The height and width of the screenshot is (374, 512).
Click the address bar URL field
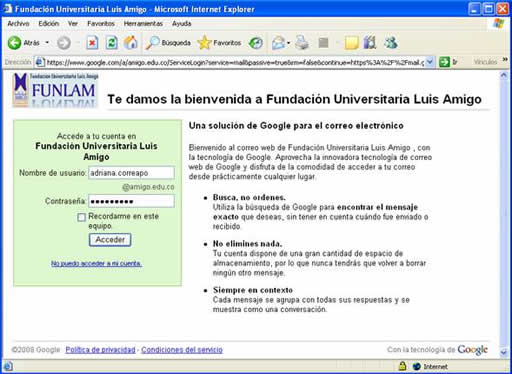pos(235,62)
